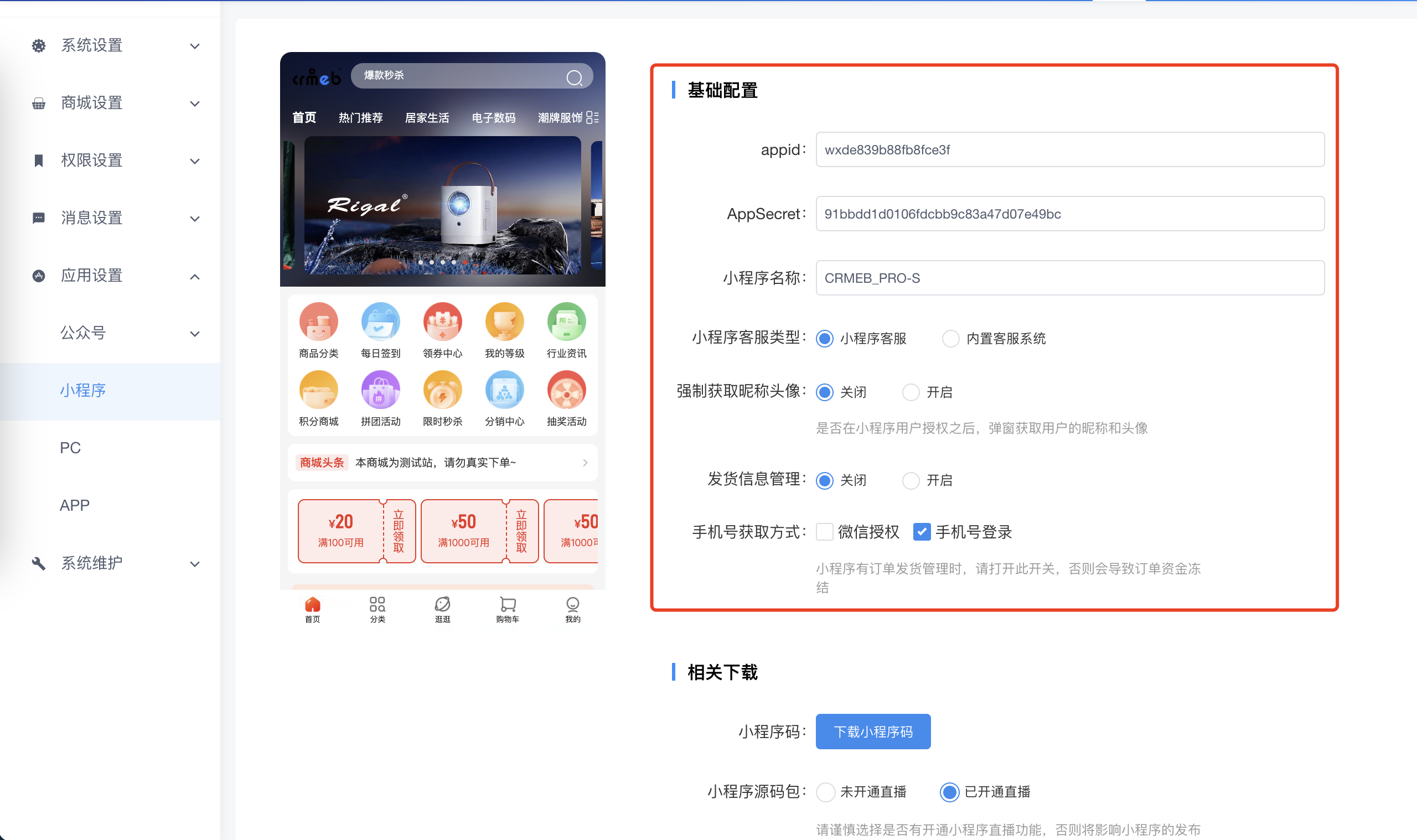Click the 下载小程序码 button
The height and width of the screenshot is (840, 1417).
[873, 732]
